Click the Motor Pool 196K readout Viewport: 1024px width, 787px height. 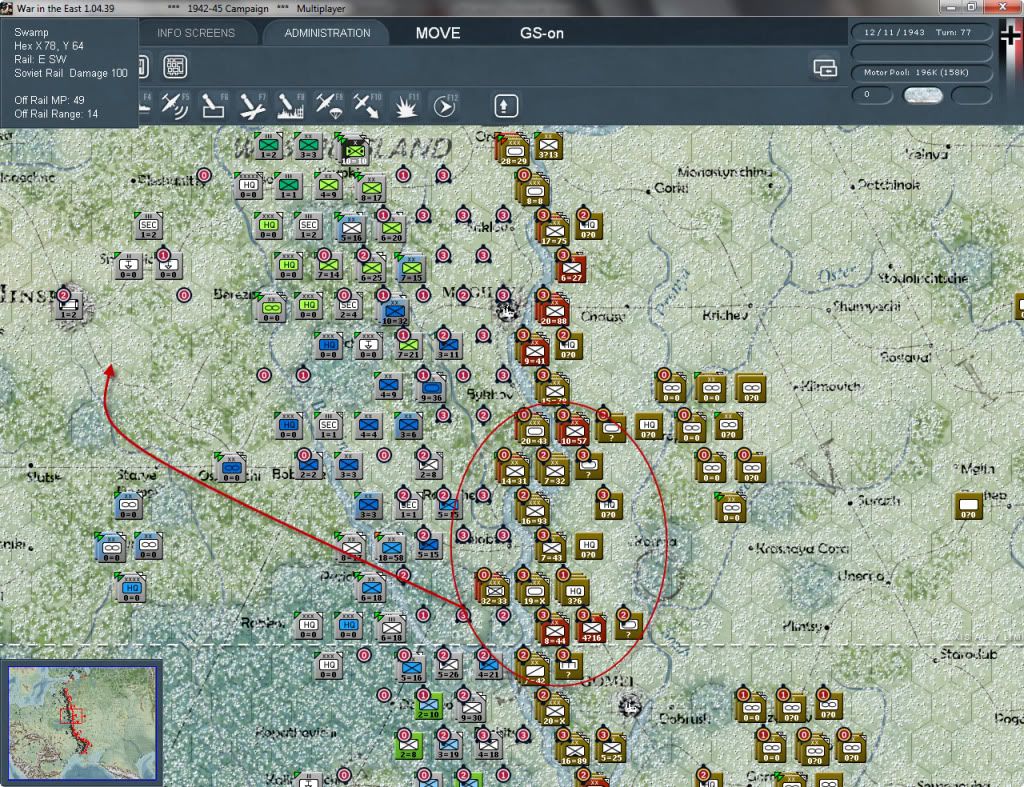(920, 72)
